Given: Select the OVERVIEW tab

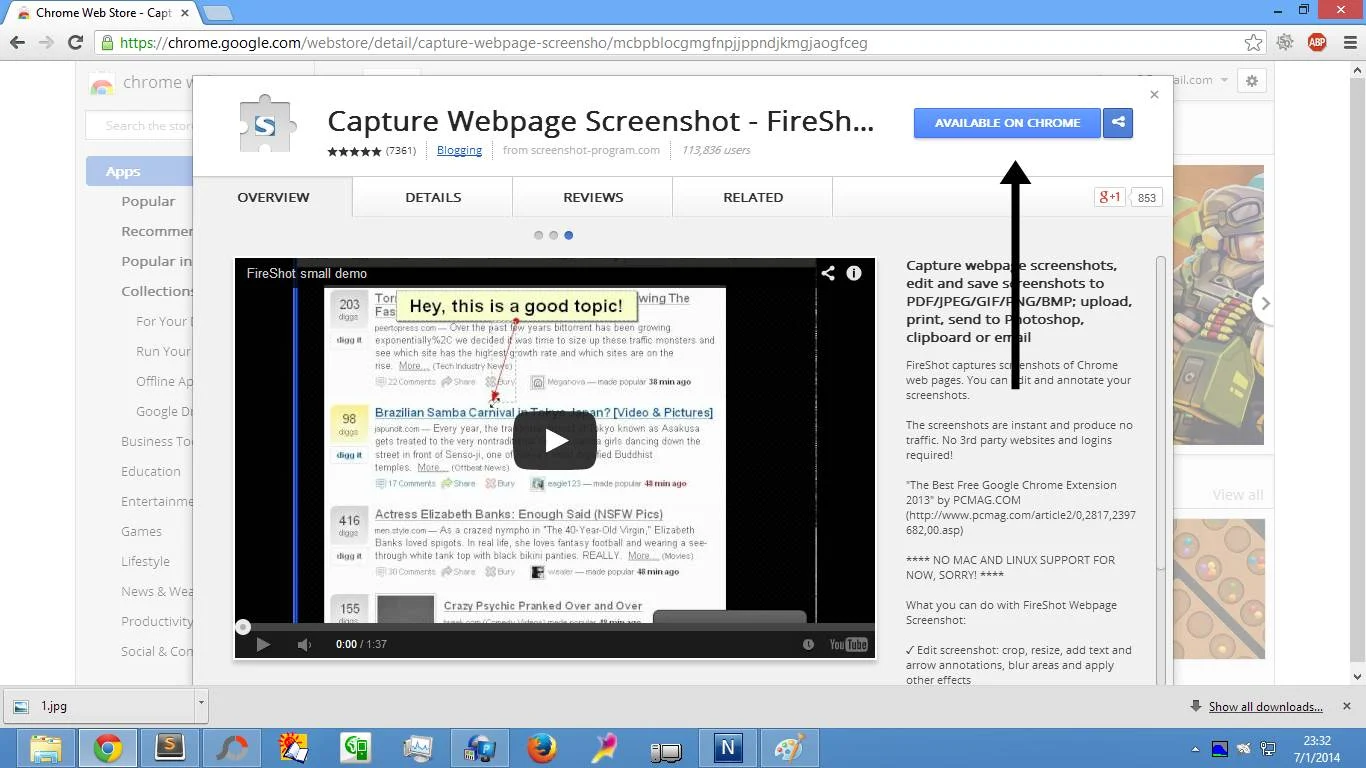Looking at the screenshot, I should [x=273, y=197].
